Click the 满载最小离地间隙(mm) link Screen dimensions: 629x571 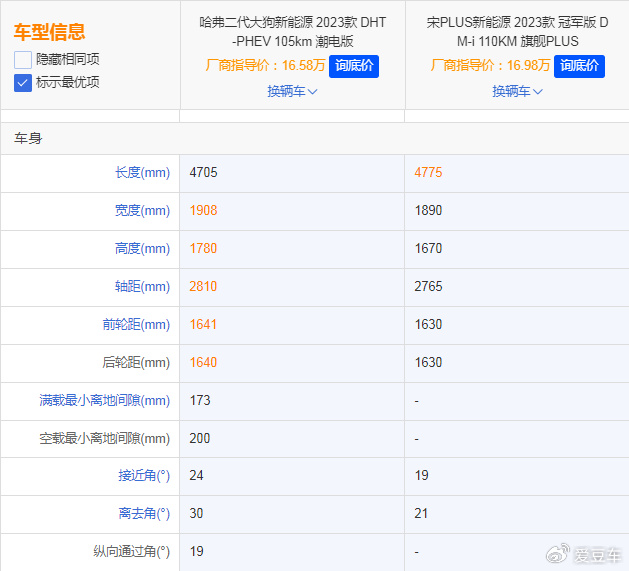pos(105,400)
